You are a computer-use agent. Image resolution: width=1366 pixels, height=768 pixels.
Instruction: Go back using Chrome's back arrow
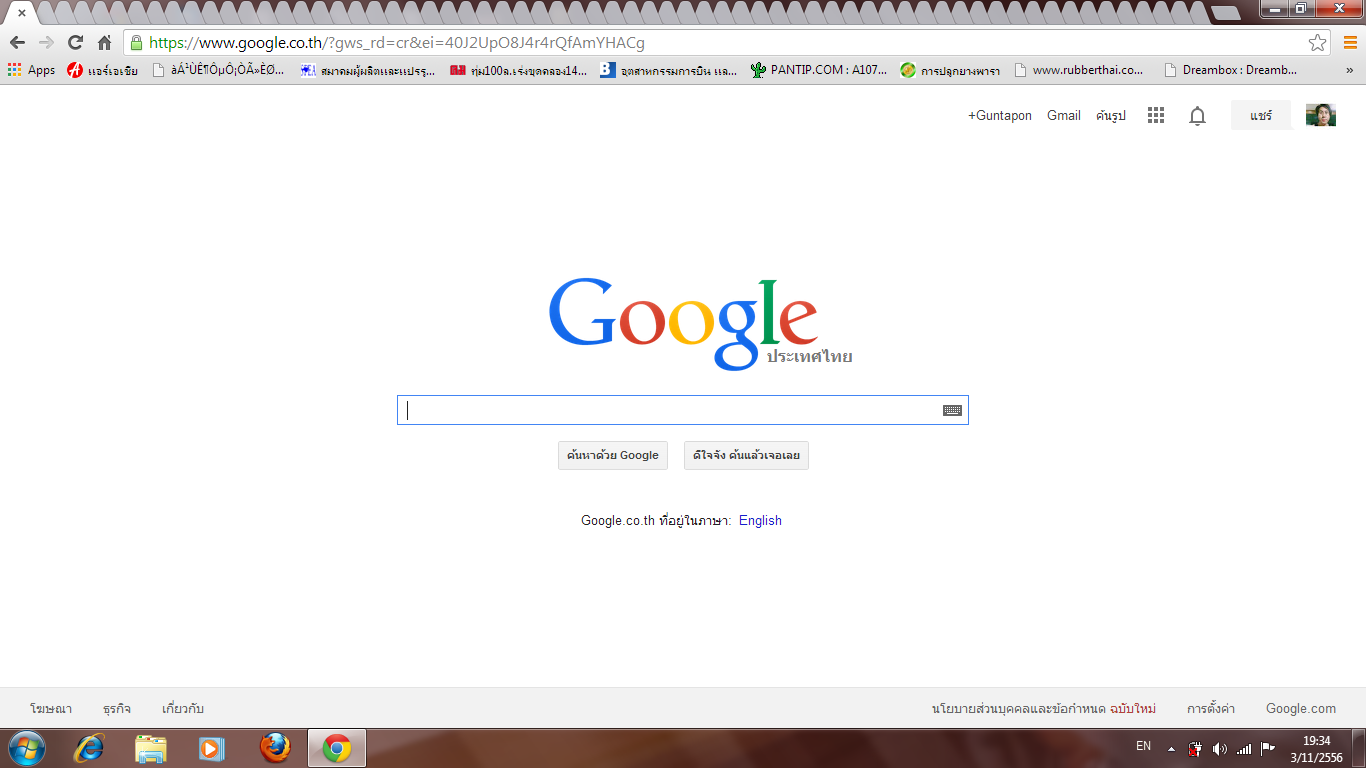[17, 42]
